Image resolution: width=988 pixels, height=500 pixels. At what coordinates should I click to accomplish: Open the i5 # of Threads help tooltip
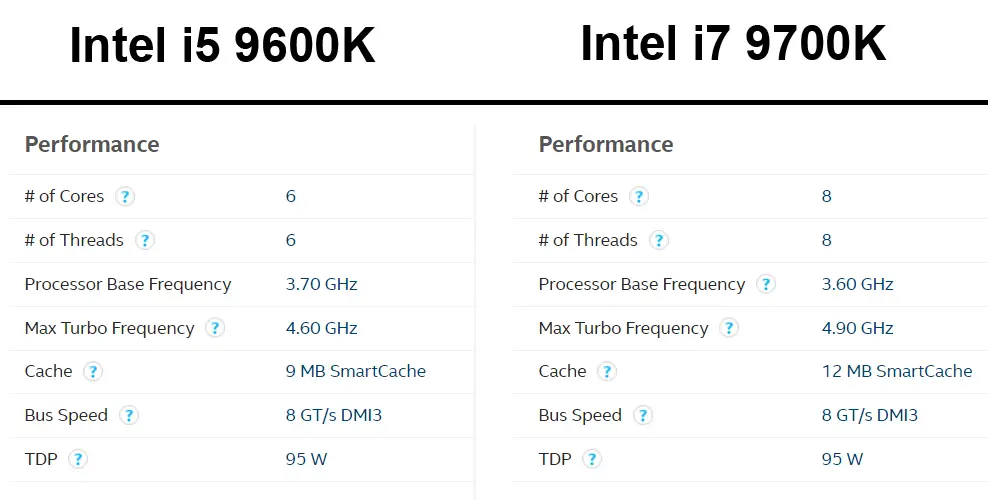click(145, 241)
